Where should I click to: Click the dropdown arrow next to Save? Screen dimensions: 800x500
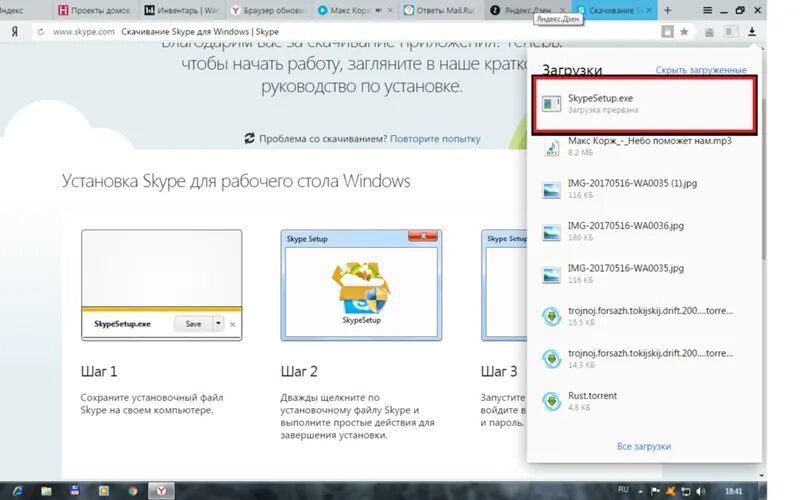218,323
